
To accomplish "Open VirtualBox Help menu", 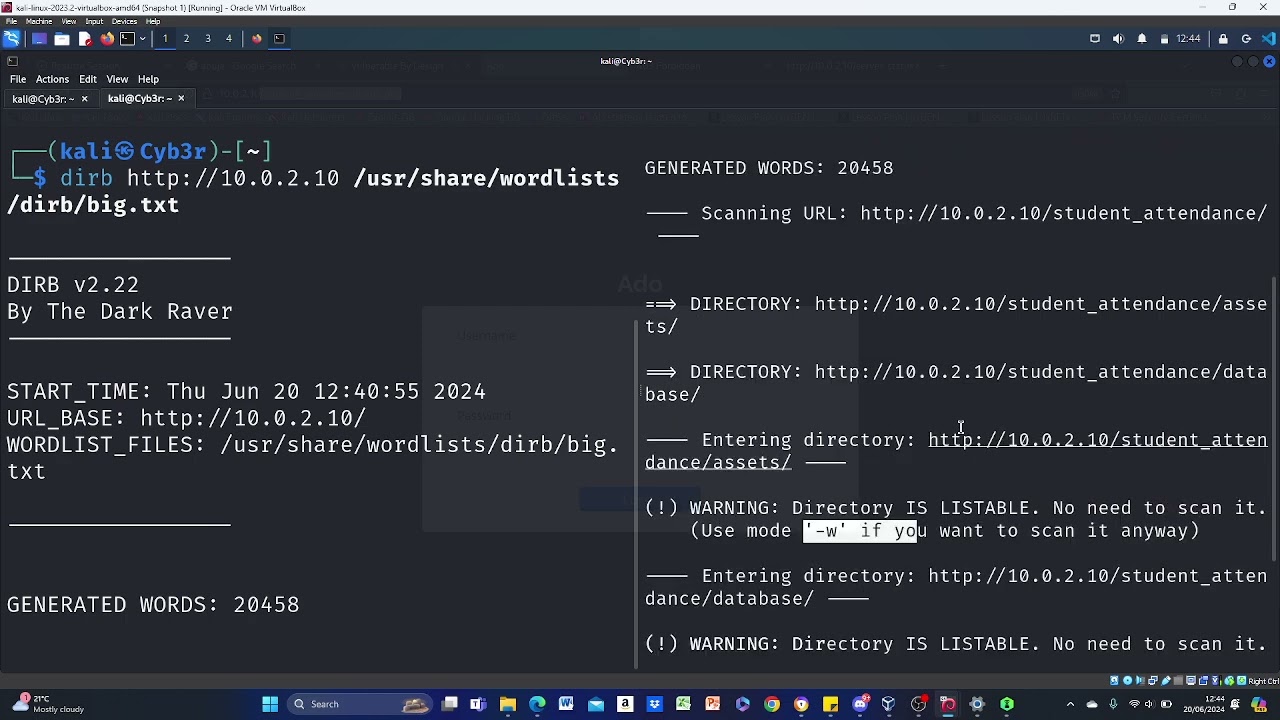I will pos(155,21).
